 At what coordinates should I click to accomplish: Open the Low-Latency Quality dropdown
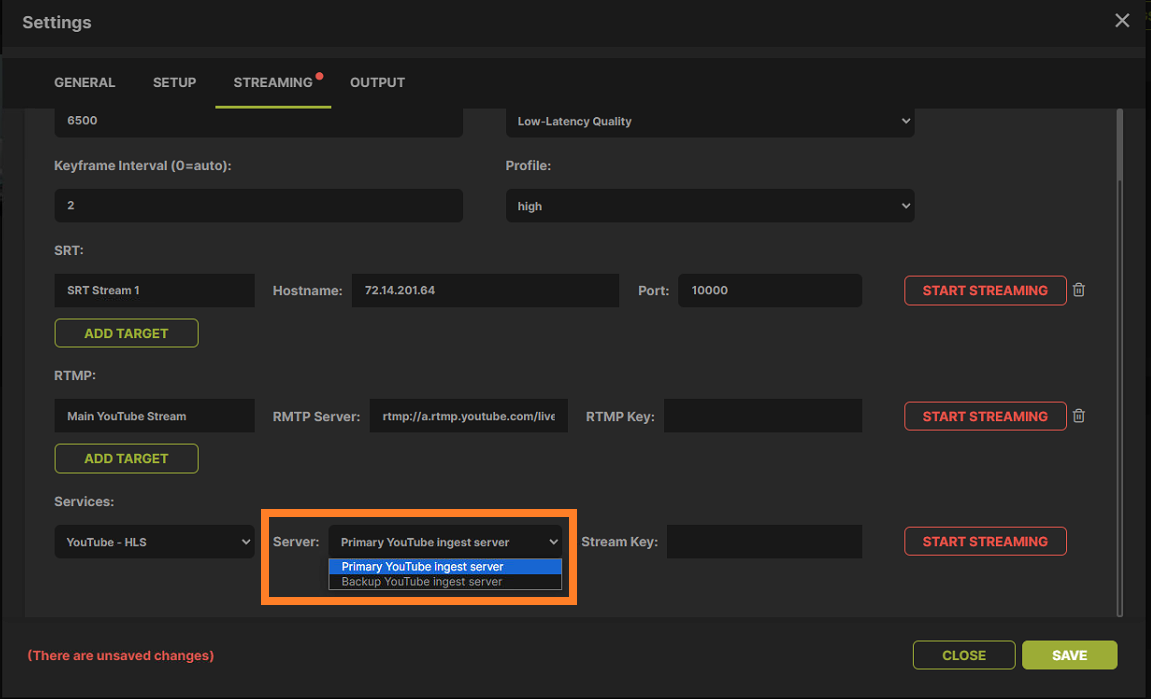(x=710, y=121)
